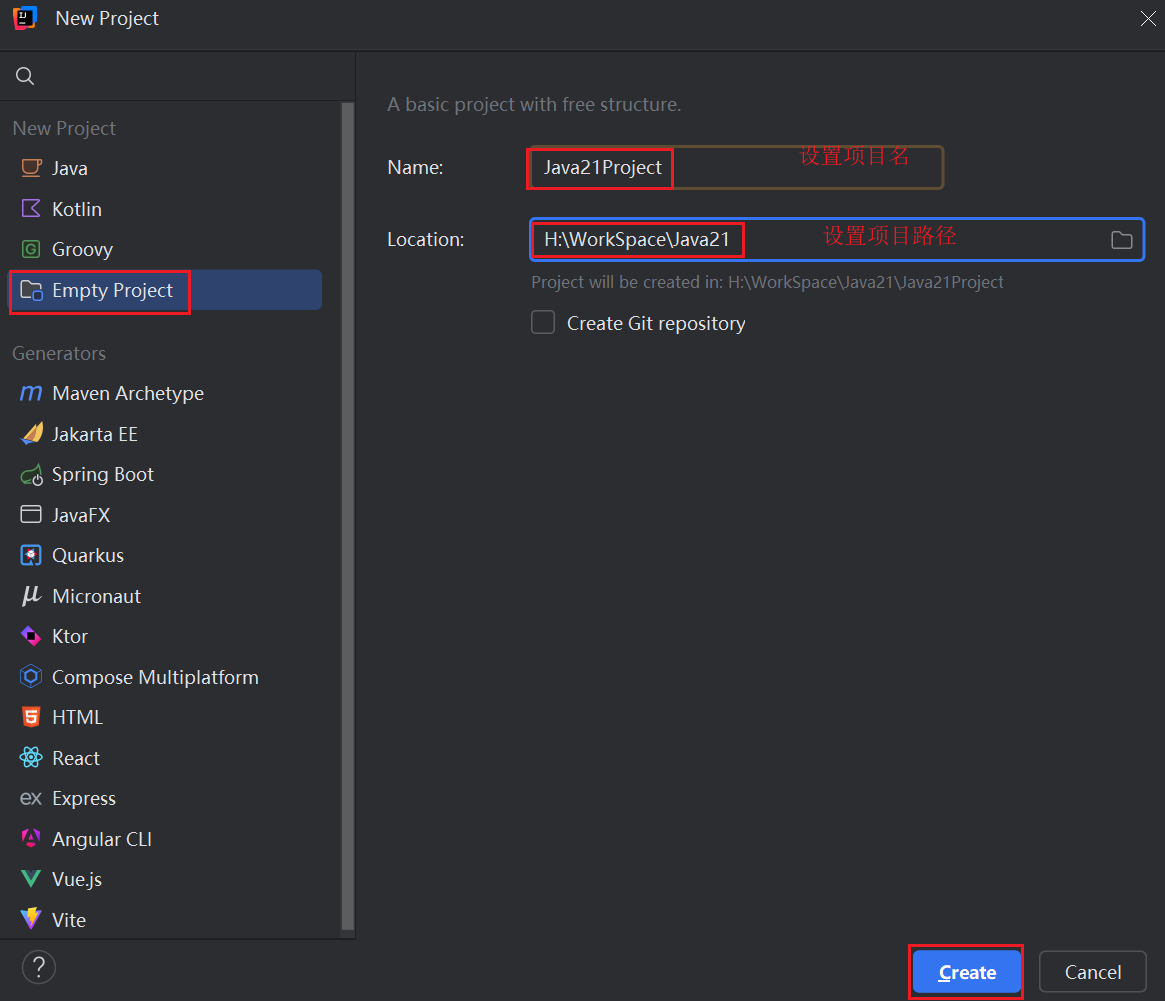Select Compose Multiplatform generator
1165x1001 pixels.
click(x=165, y=677)
